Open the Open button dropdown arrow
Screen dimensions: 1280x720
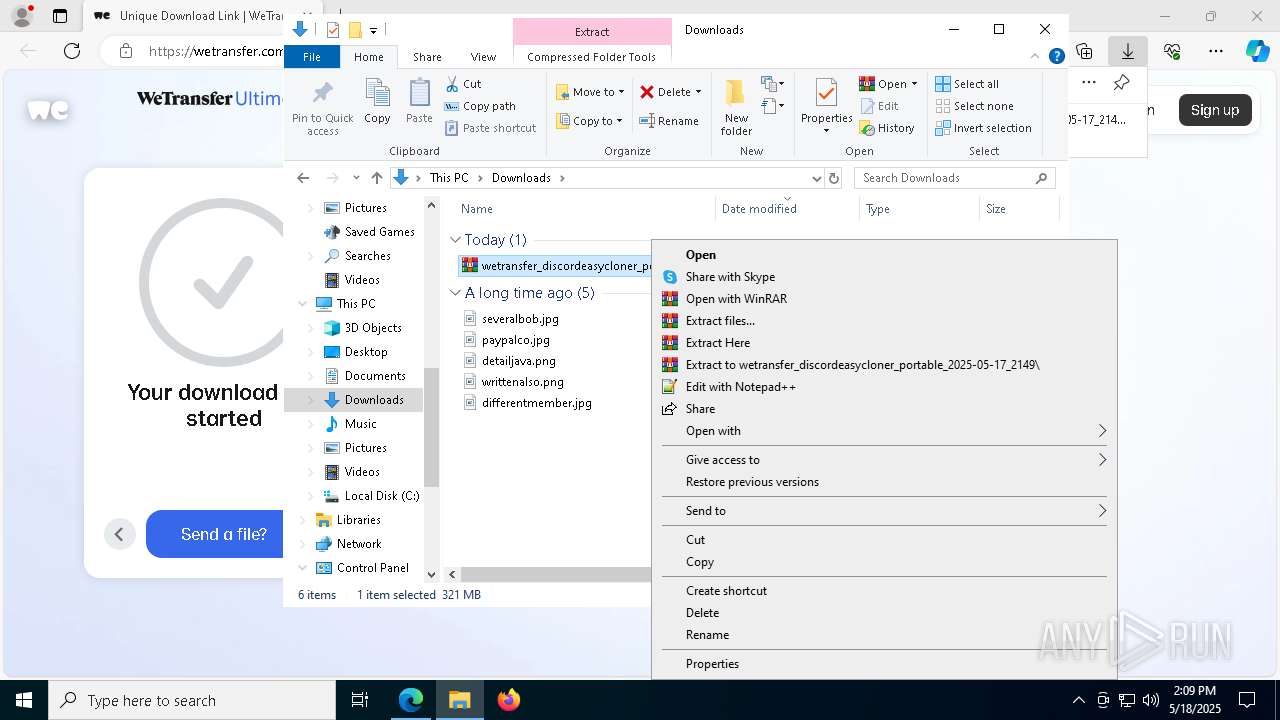(x=914, y=84)
